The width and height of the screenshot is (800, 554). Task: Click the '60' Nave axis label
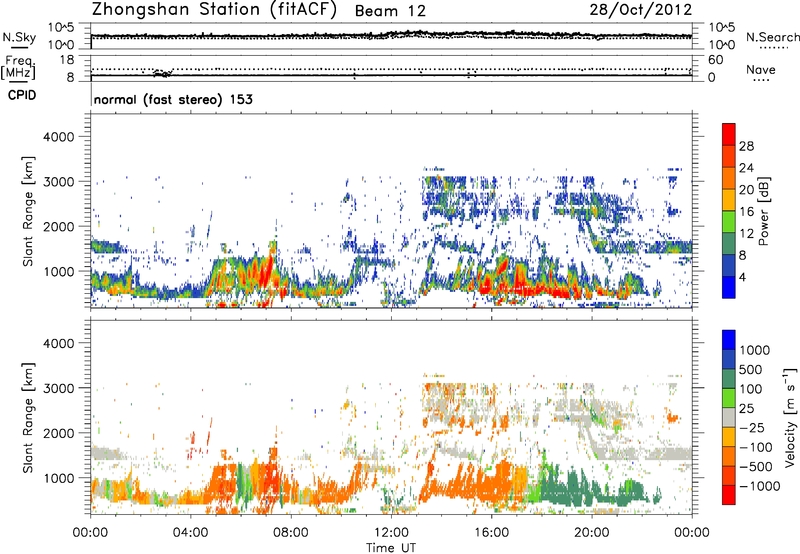coord(715,60)
